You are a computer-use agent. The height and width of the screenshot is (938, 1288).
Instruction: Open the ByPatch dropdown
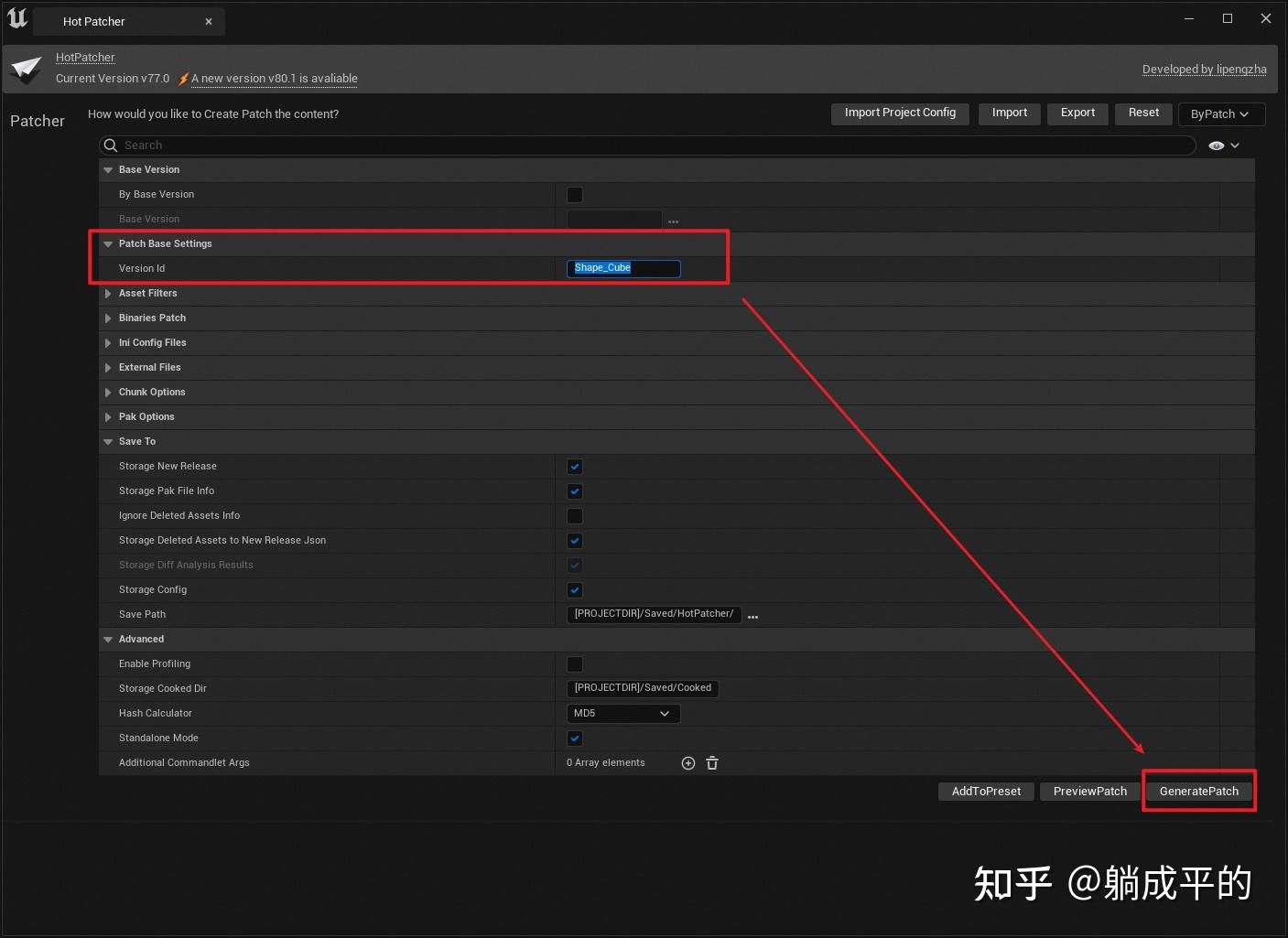tap(1221, 113)
